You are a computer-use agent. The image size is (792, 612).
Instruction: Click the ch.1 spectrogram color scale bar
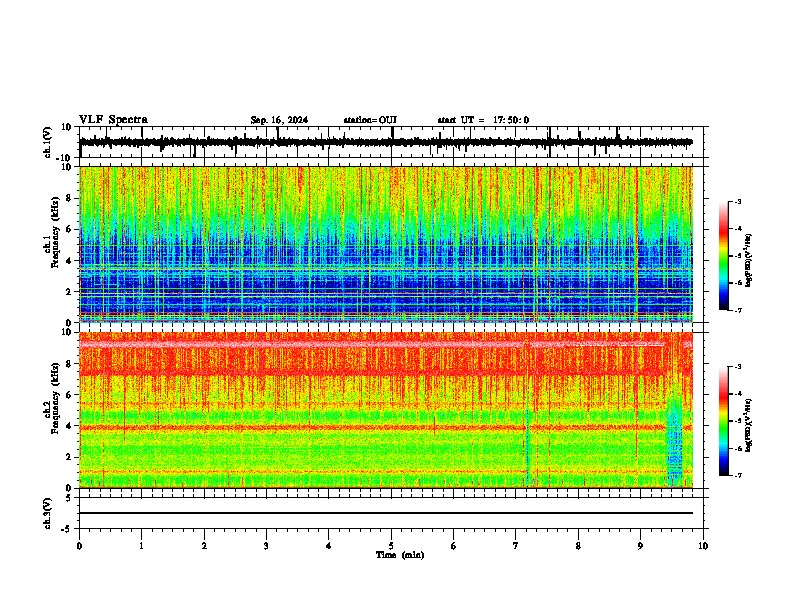[x=723, y=256]
